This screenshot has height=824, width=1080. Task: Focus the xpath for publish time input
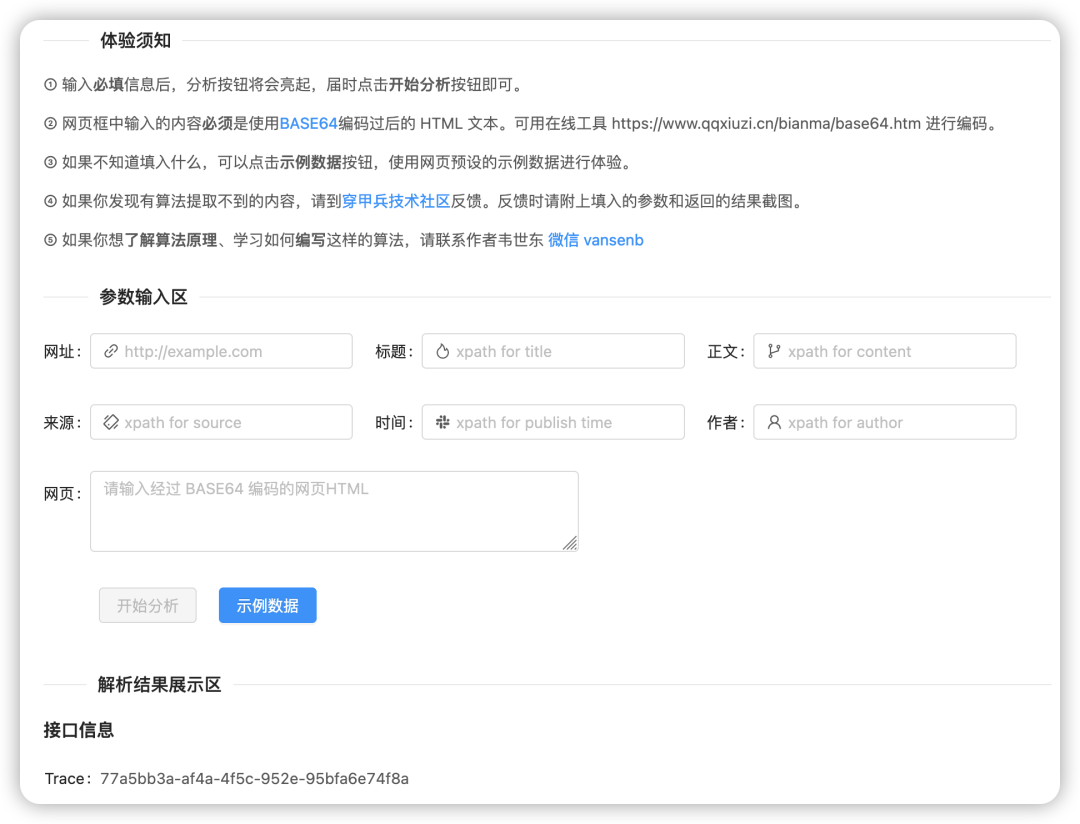coord(553,422)
